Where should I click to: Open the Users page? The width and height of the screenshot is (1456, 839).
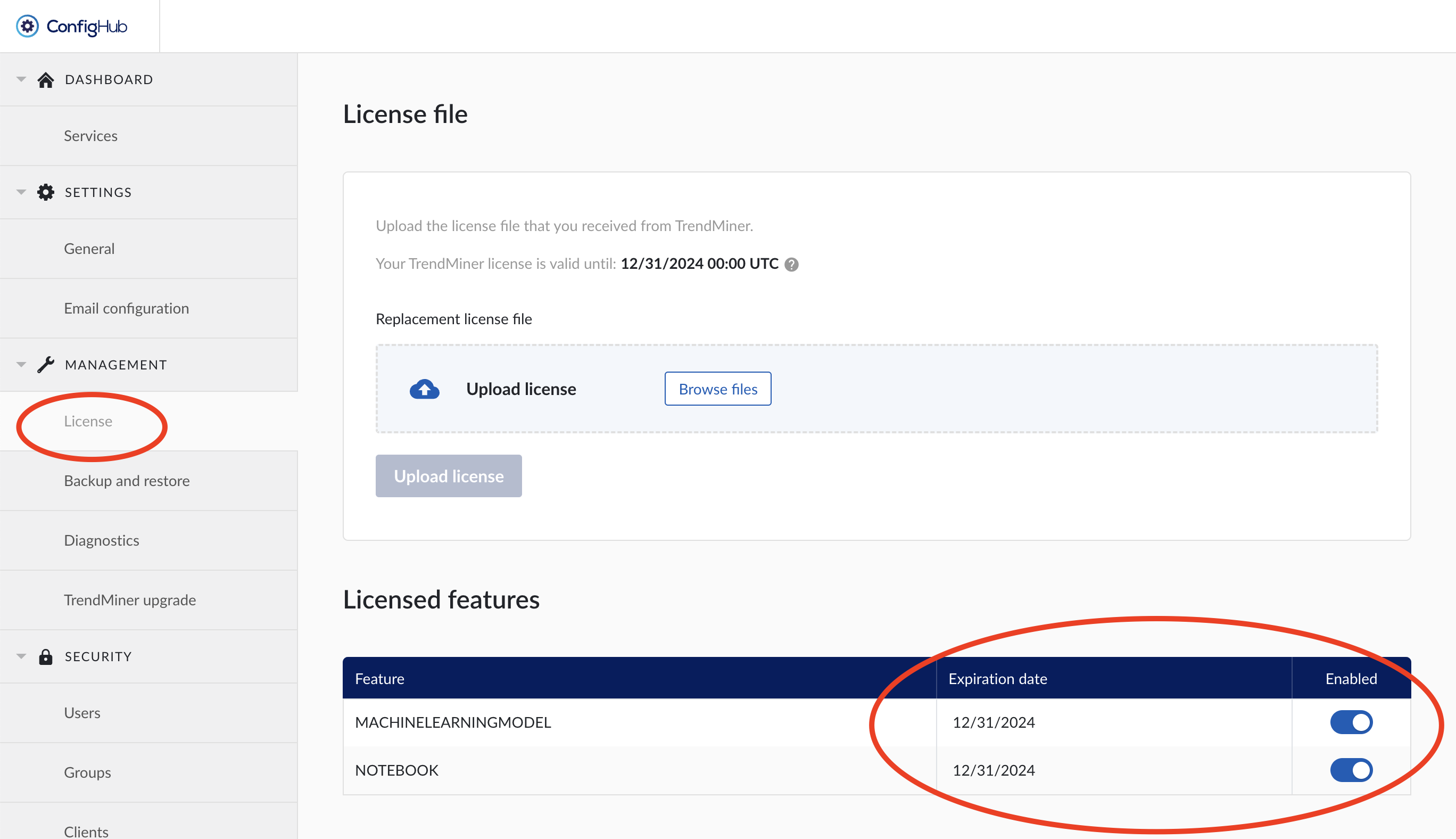(x=148, y=713)
